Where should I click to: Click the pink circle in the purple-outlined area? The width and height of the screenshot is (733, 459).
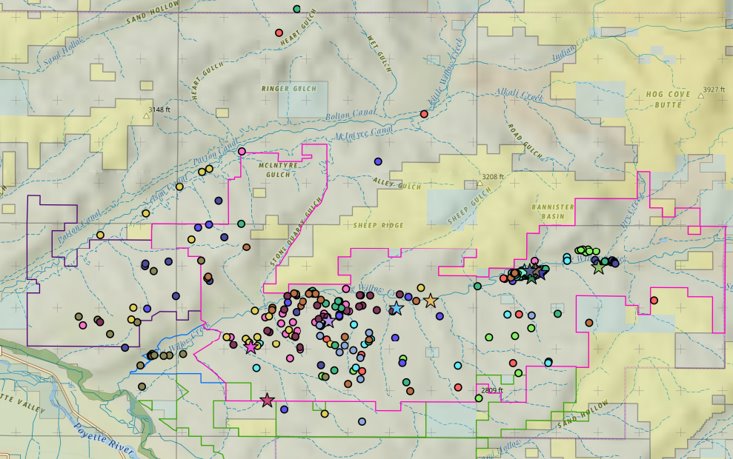pos(83,325)
